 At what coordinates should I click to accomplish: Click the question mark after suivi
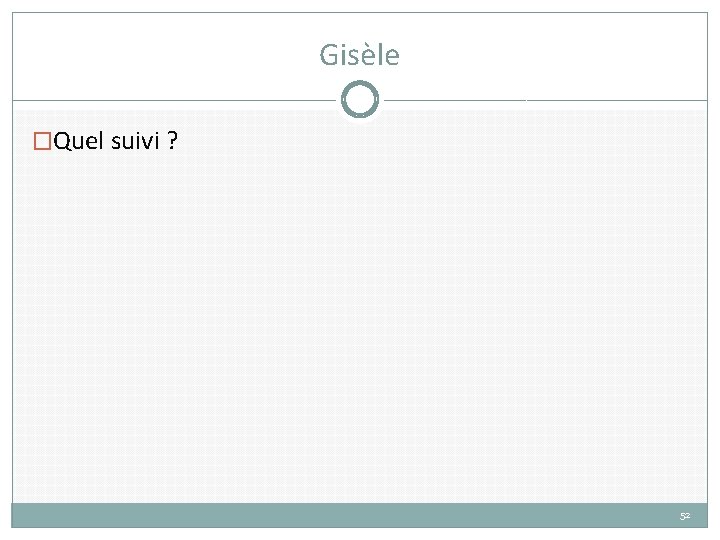point(173,141)
